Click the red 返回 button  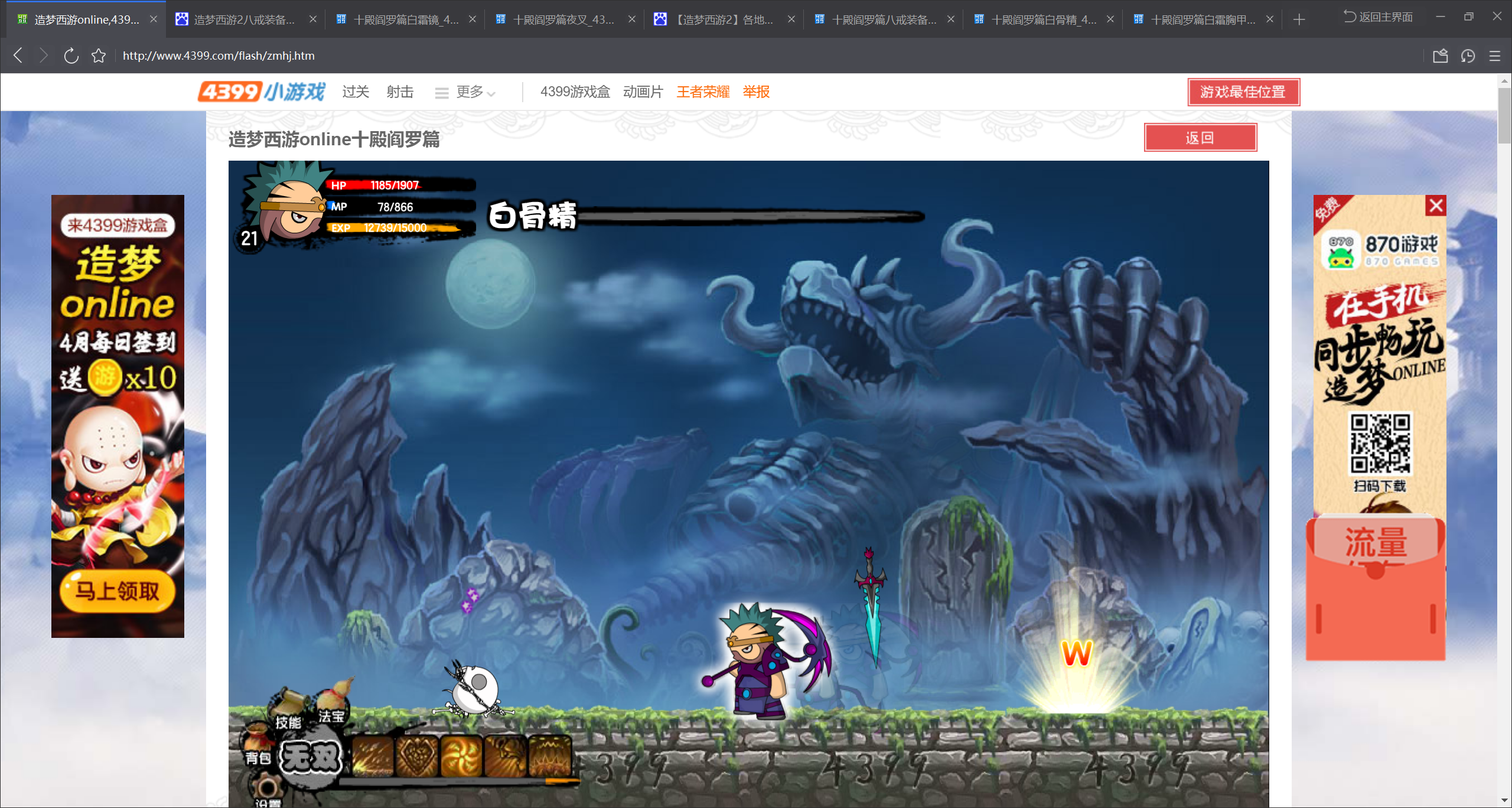pyautogui.click(x=1200, y=138)
